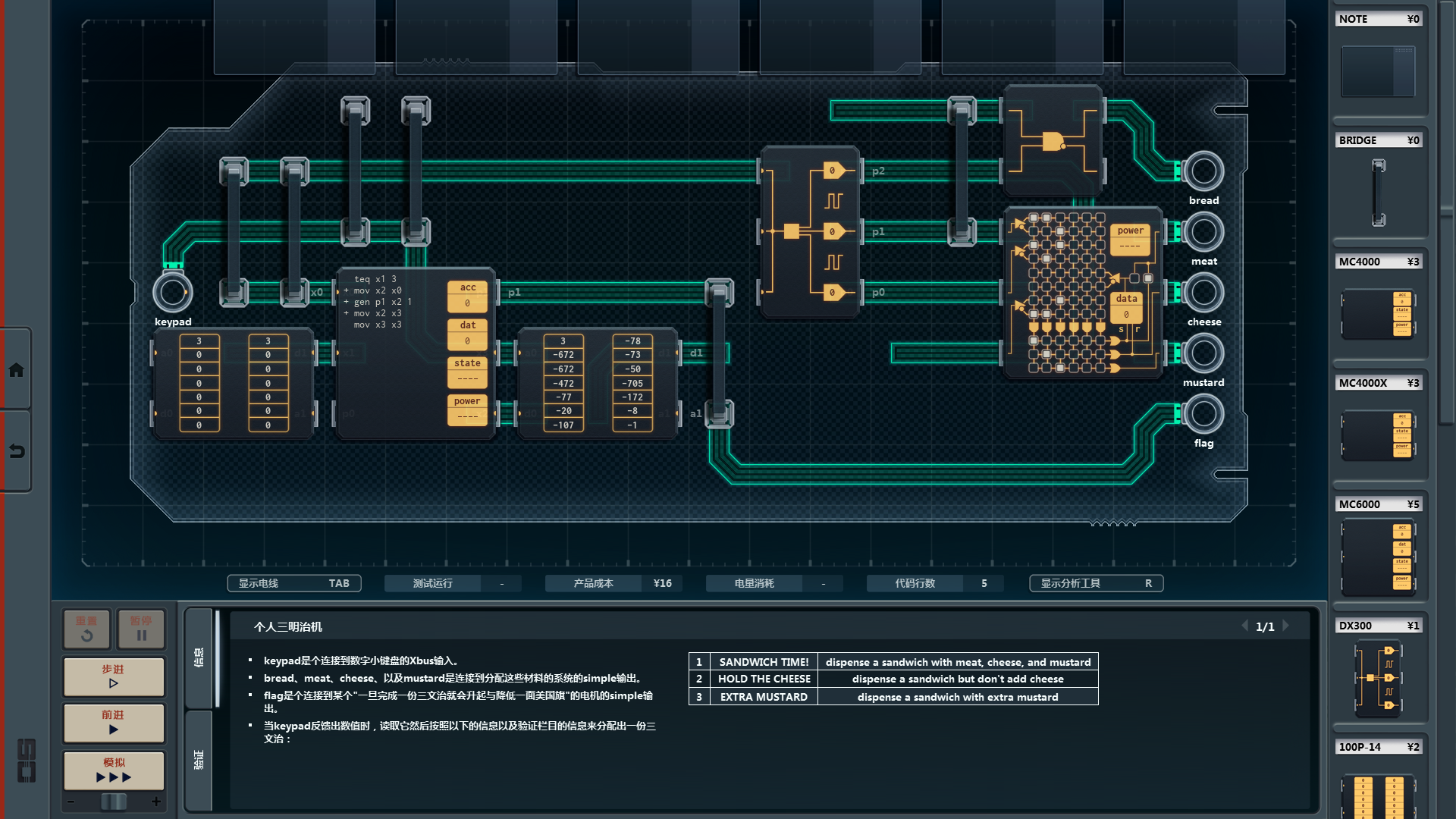Image resolution: width=1456 pixels, height=819 pixels.
Task: Select the DX300 expander part
Action: pos(1378,679)
